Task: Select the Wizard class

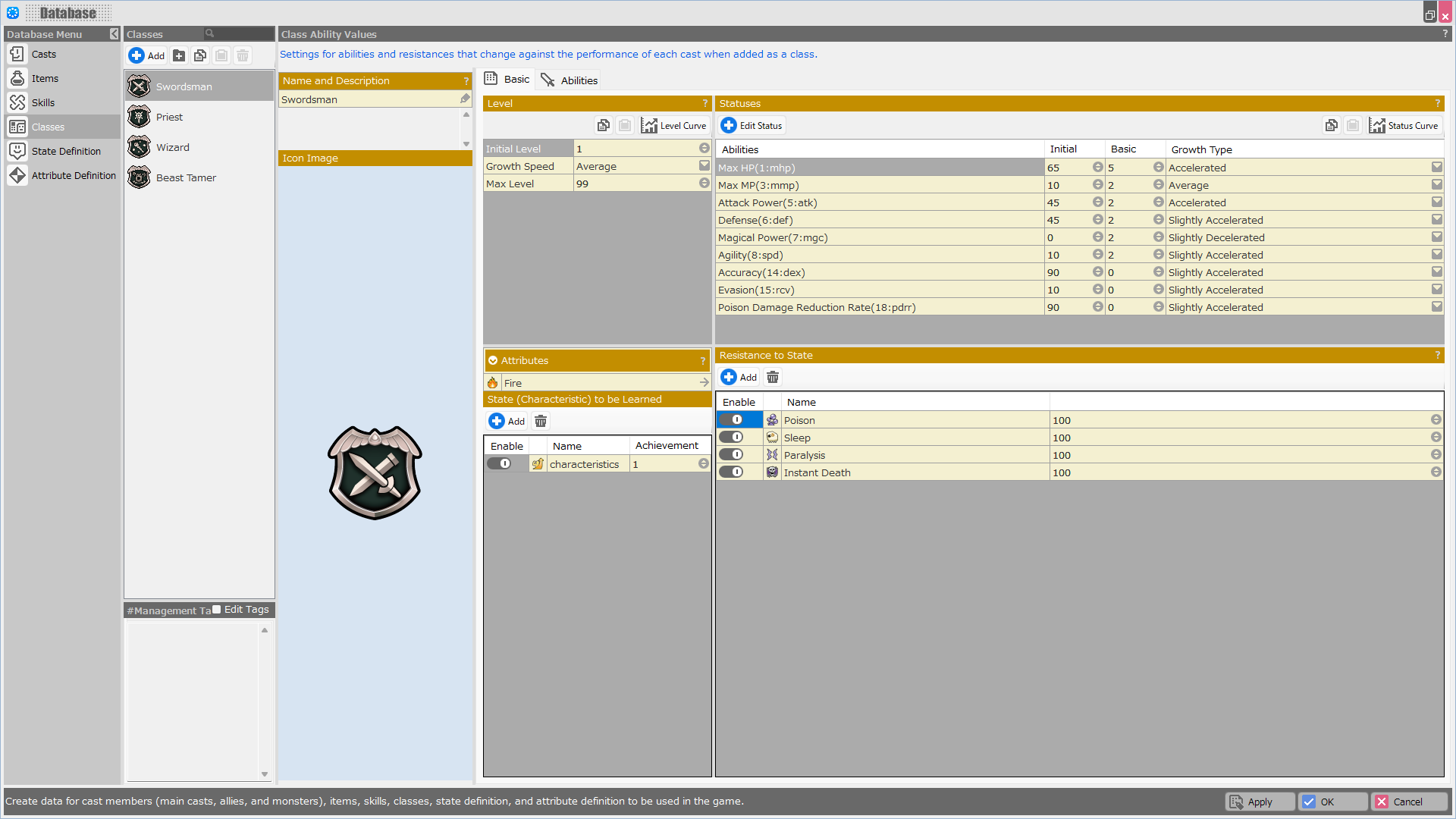Action: 173,147
